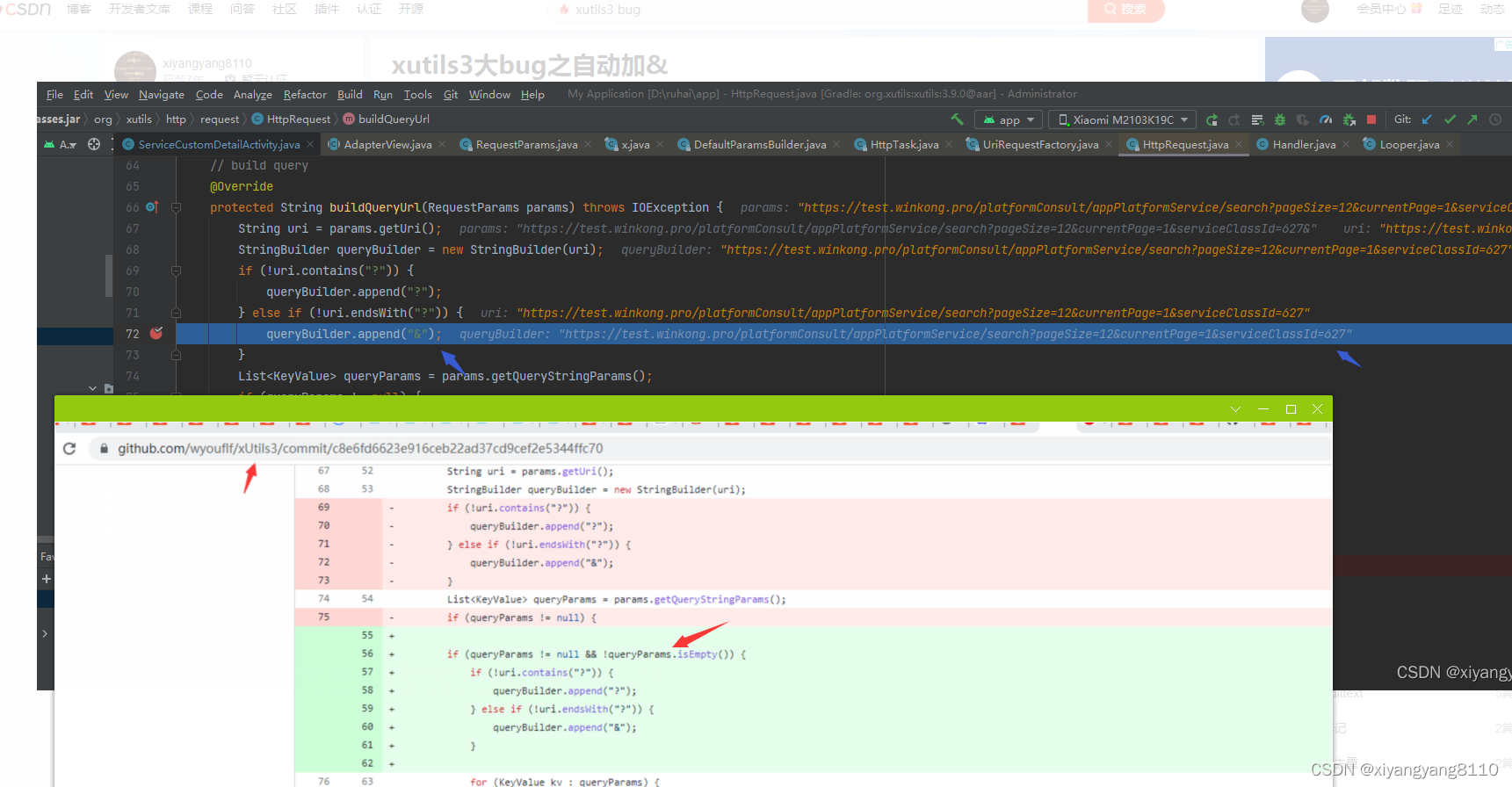
Task: Click the 博客 link in CSDN header
Action: pos(79,9)
